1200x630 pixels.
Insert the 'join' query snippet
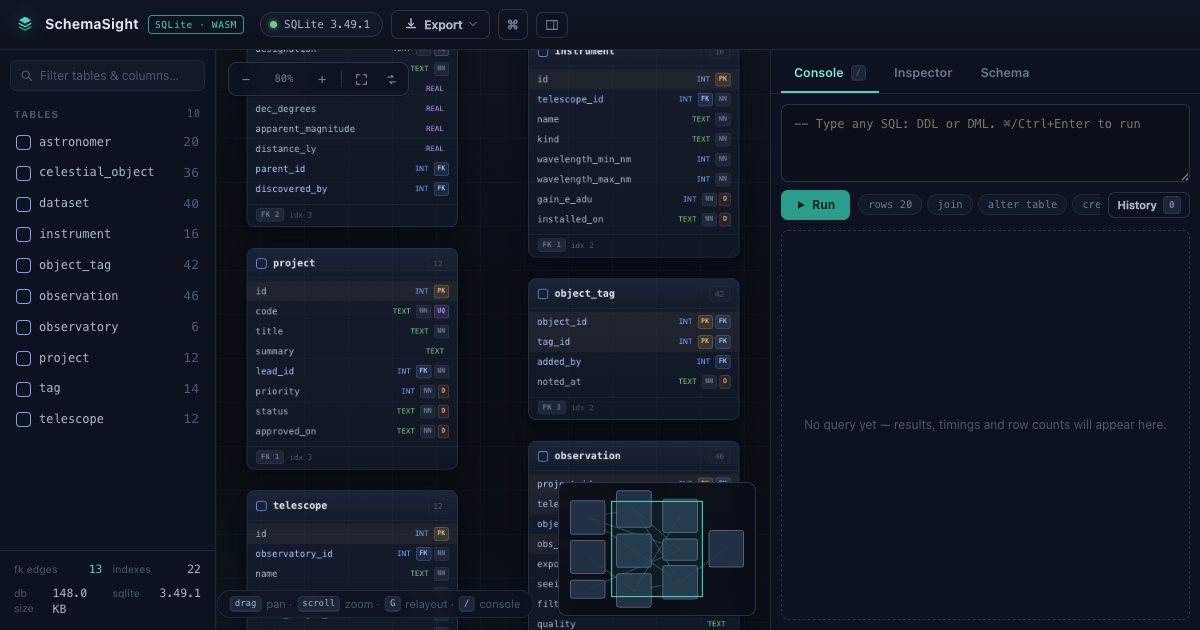point(950,205)
